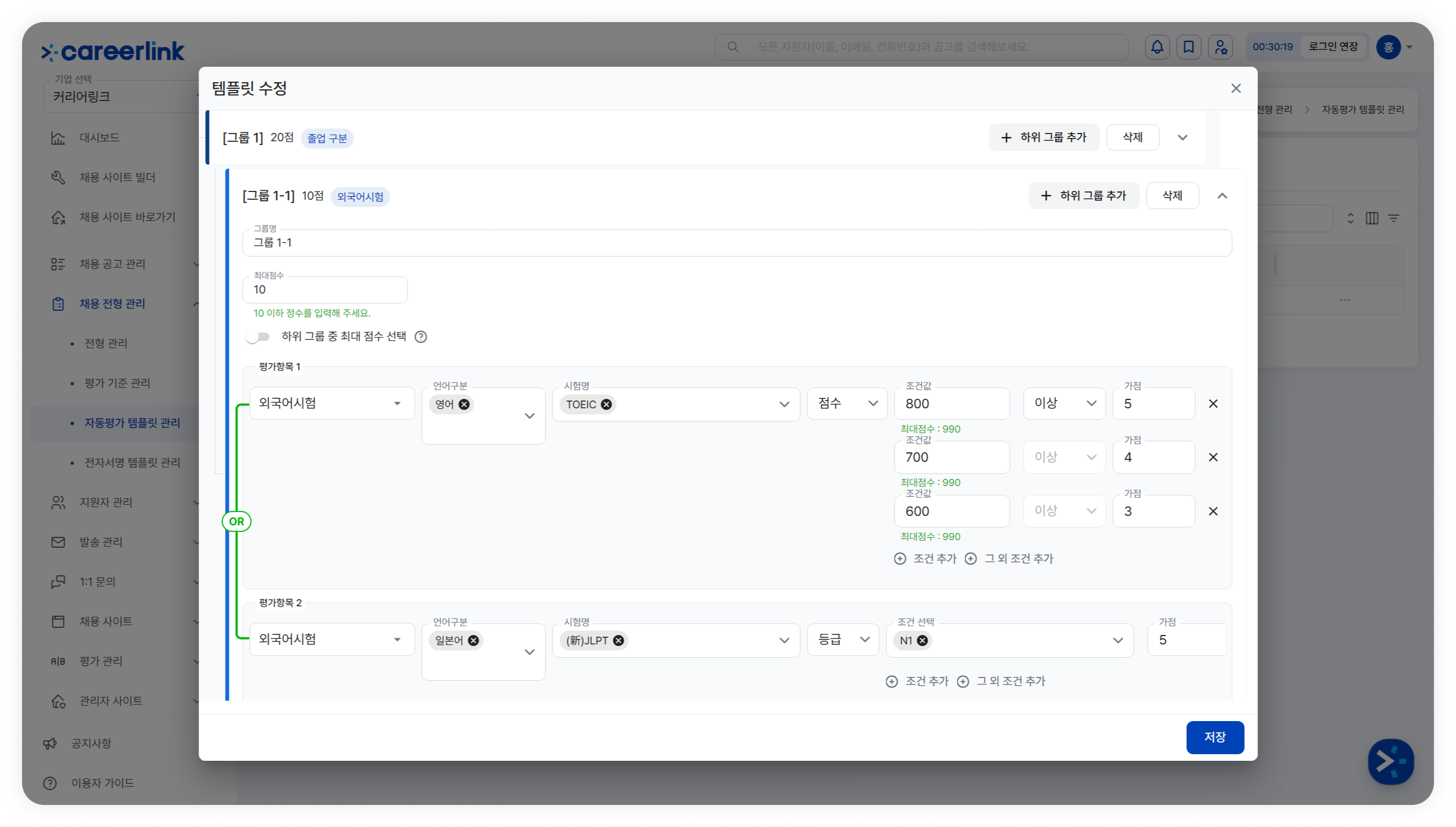Open 전형 관리 submenu item
1456x827 pixels.
[x=105, y=343]
